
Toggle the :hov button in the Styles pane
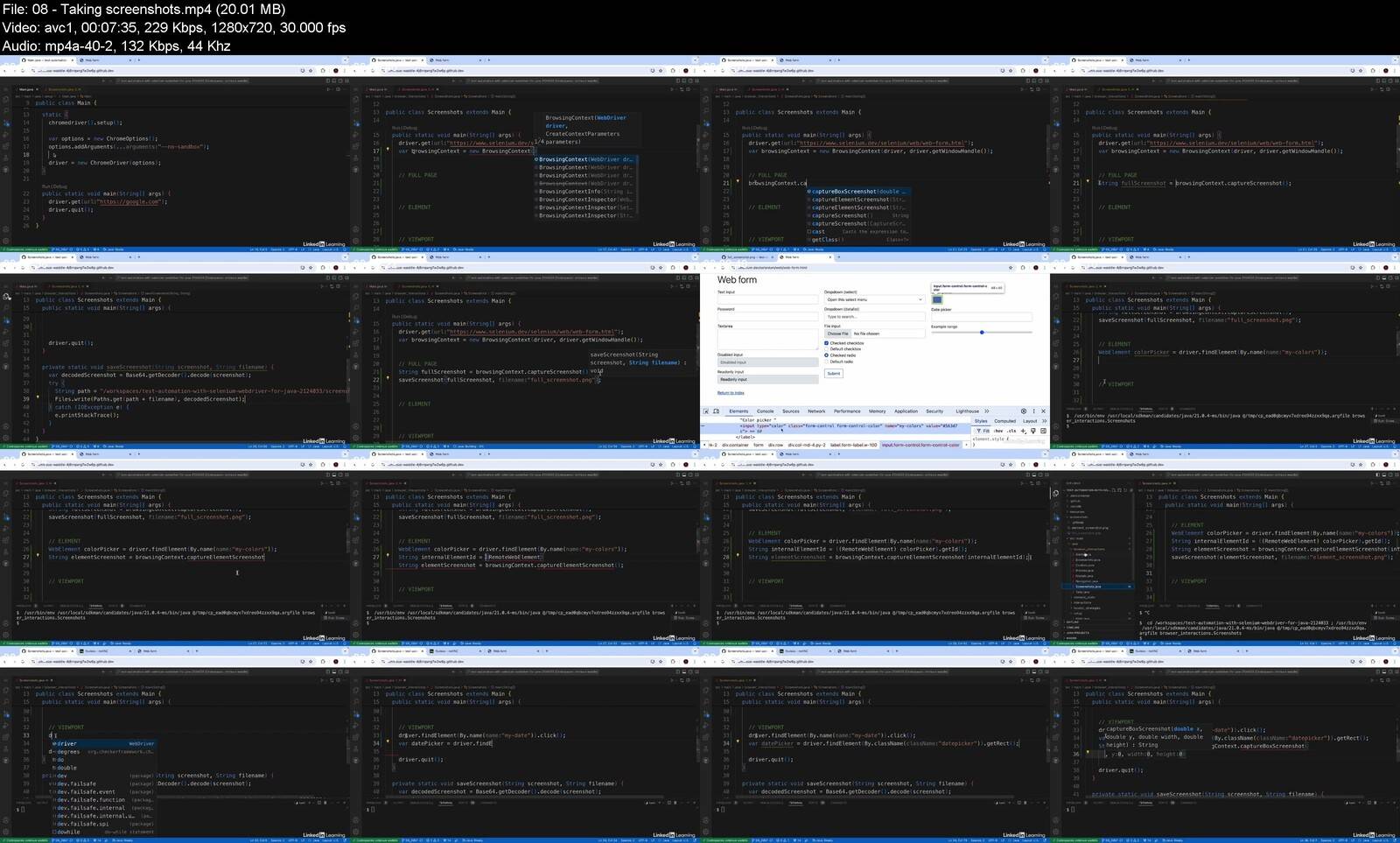[997, 431]
